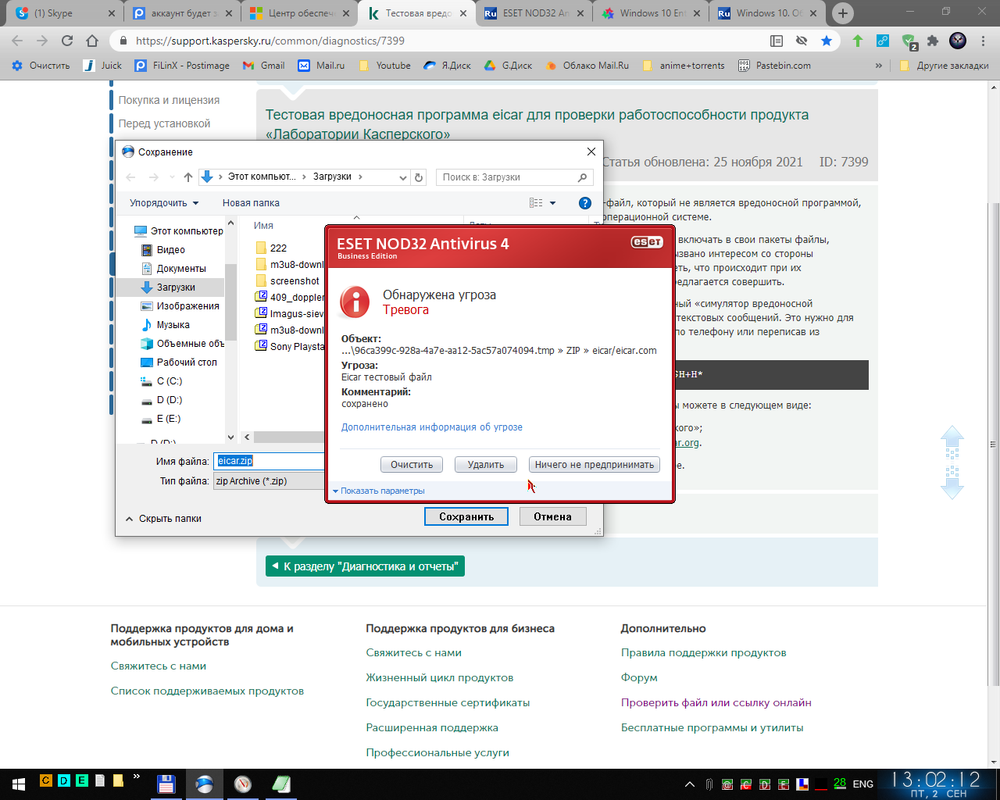This screenshot has width=1000, height=800.
Task: Select Документы in folder tree
Action: (x=181, y=269)
